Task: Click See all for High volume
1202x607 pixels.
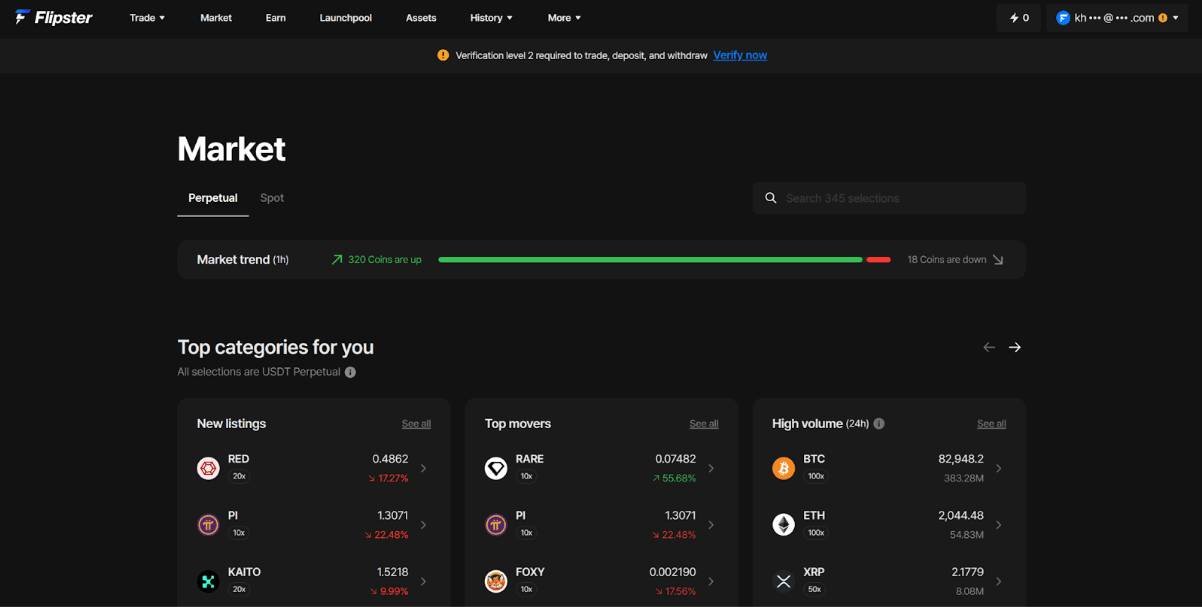Action: (992, 424)
